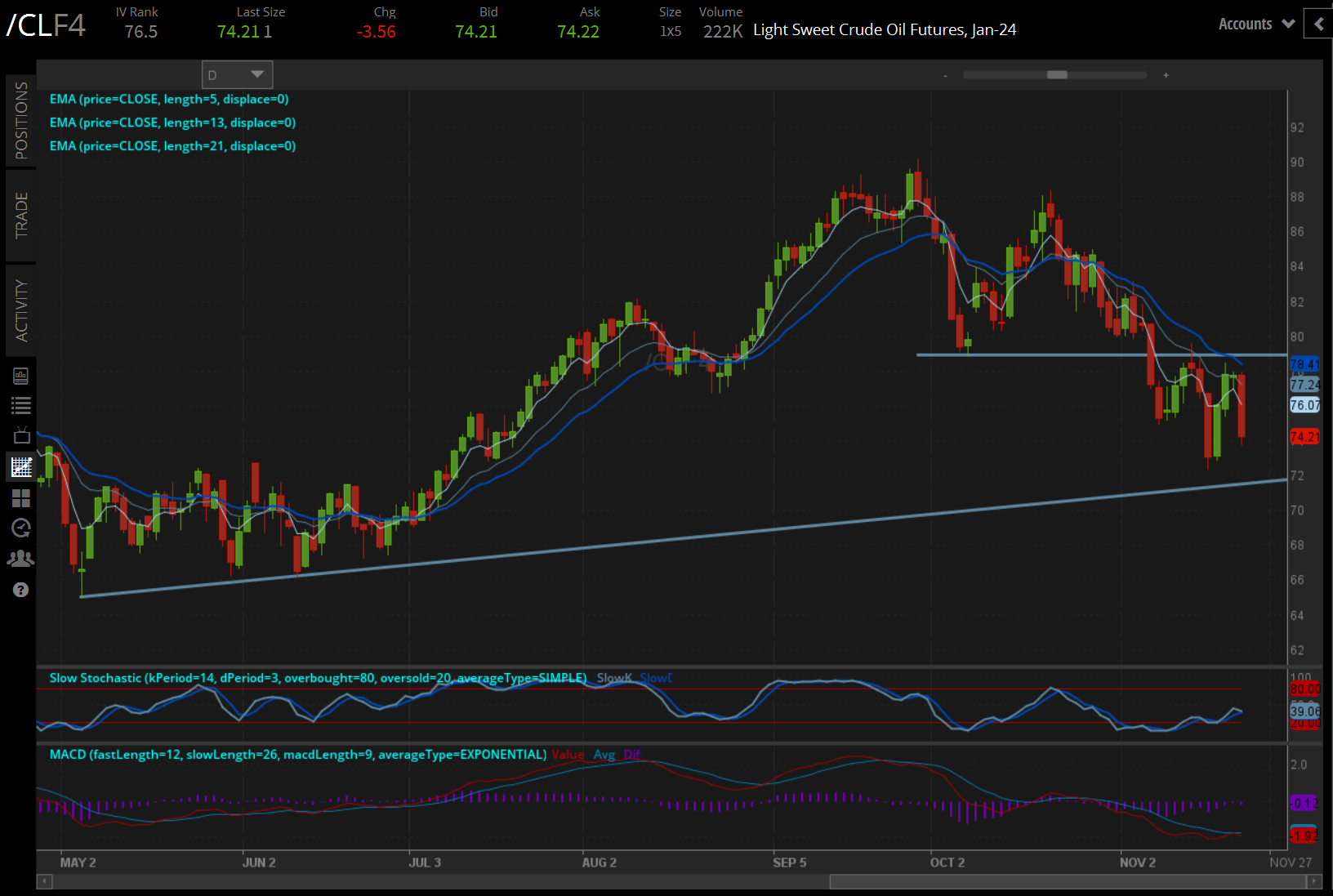1333x896 pixels.
Task: Toggle the MACD Diff plot
Action: [x=632, y=754]
